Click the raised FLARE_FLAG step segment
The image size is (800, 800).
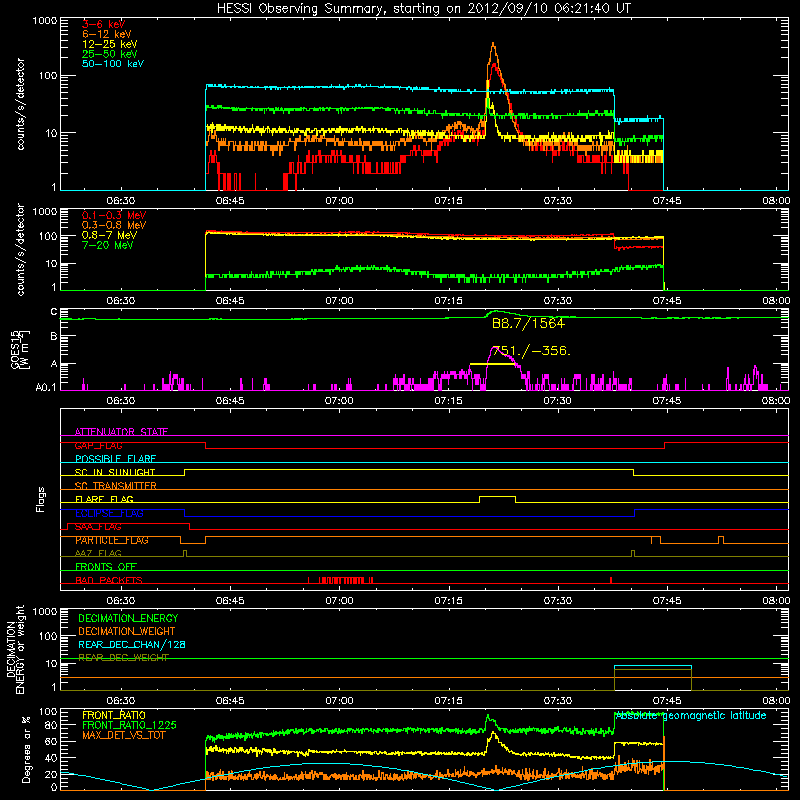click(497, 496)
